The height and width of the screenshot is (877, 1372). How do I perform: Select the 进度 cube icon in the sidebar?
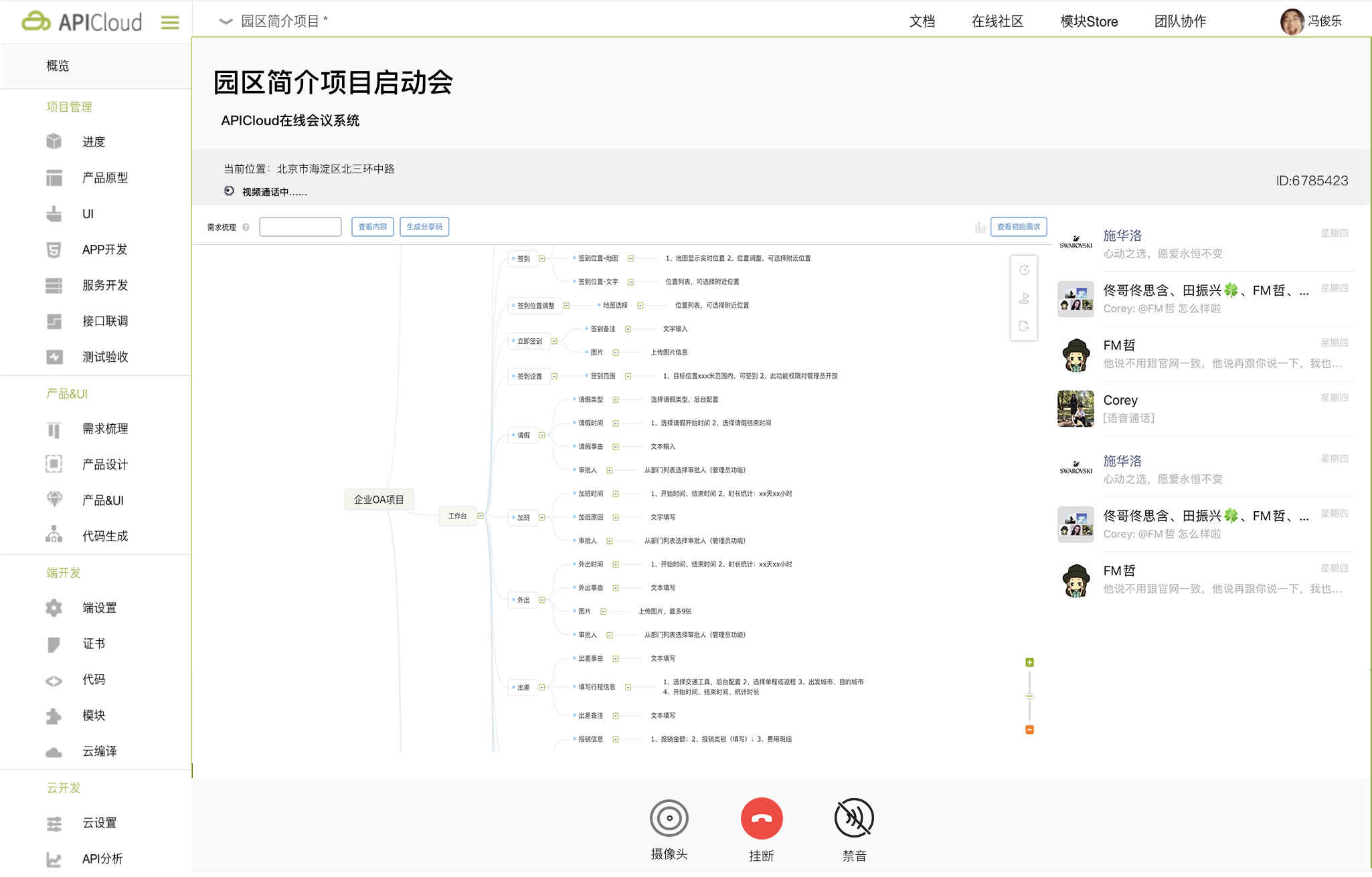pos(54,141)
